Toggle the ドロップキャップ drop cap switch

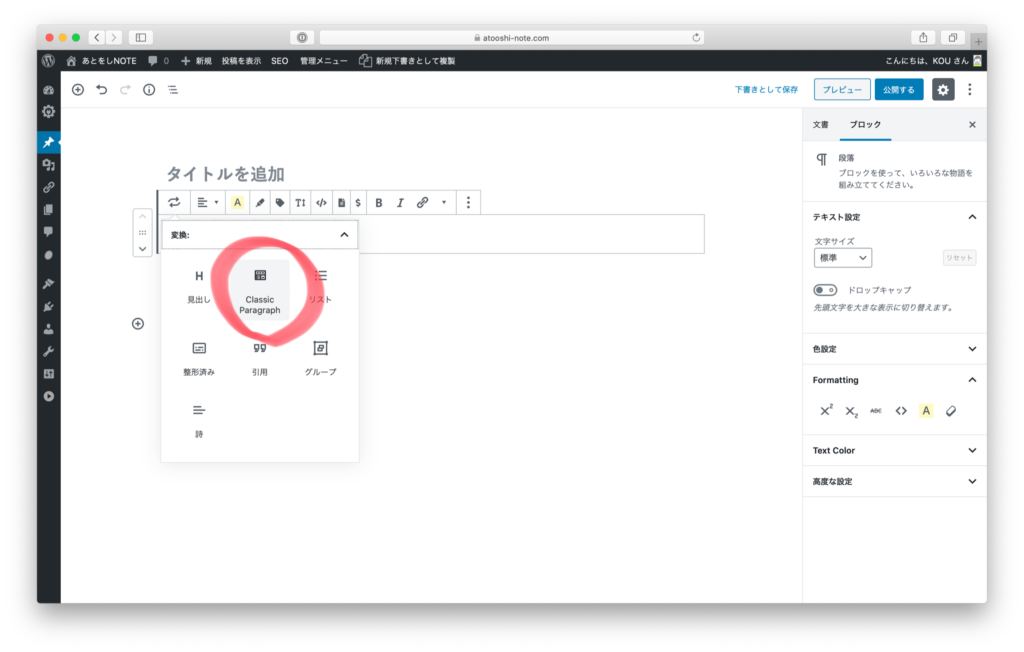(825, 290)
